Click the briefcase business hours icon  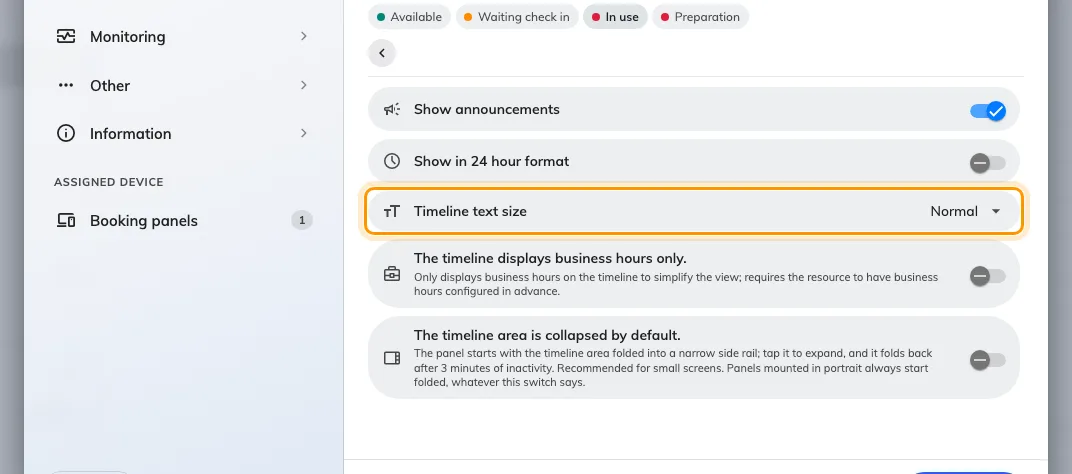(392, 274)
